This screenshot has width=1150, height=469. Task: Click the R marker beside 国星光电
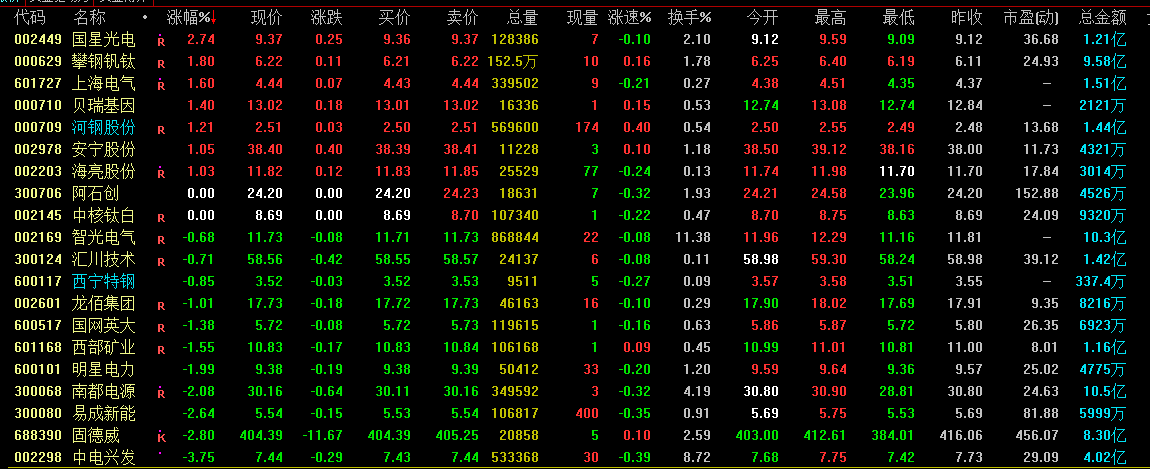click(x=161, y=41)
